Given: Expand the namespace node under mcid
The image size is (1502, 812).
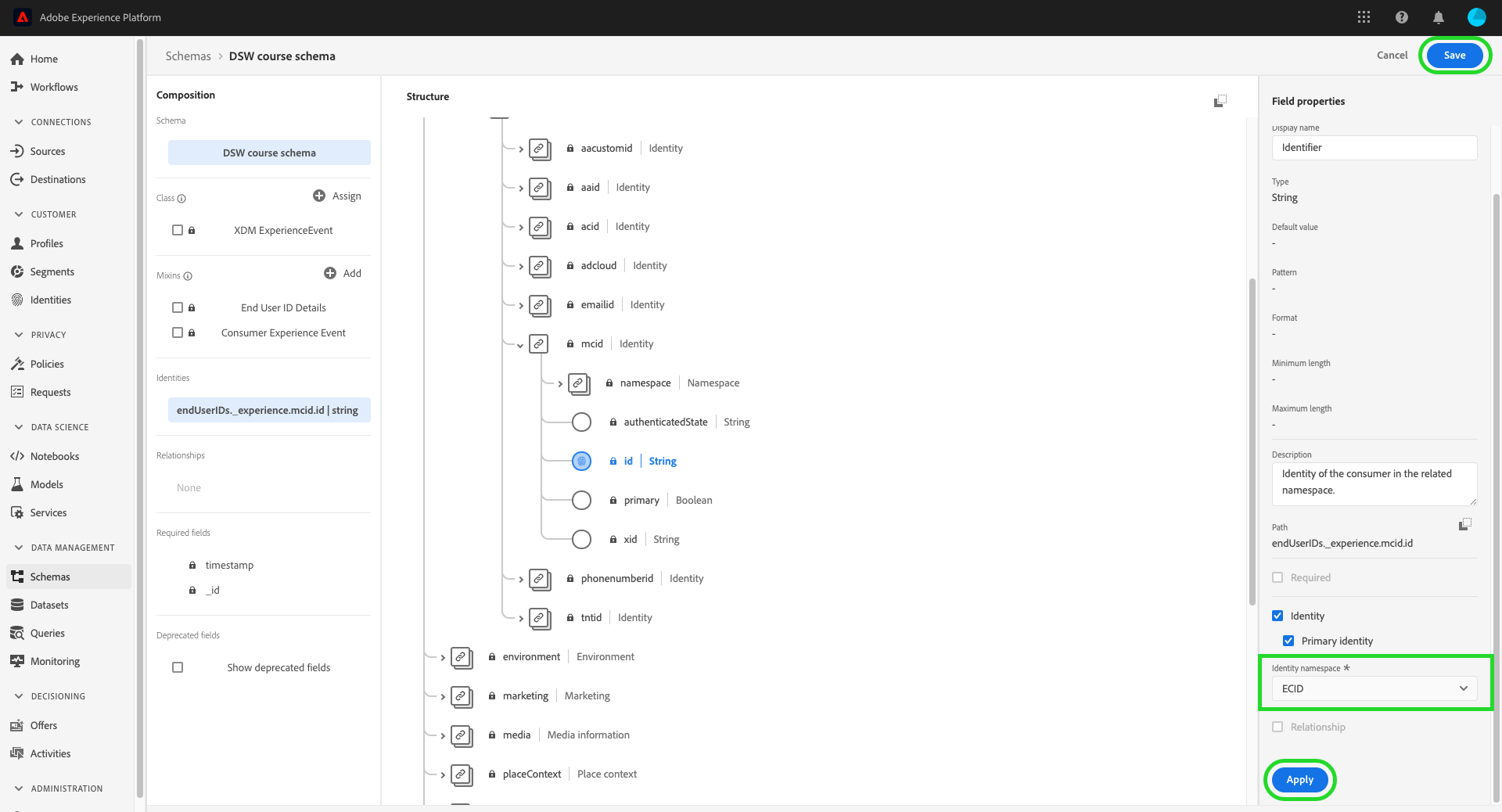Looking at the screenshot, I should pyautogui.click(x=560, y=383).
